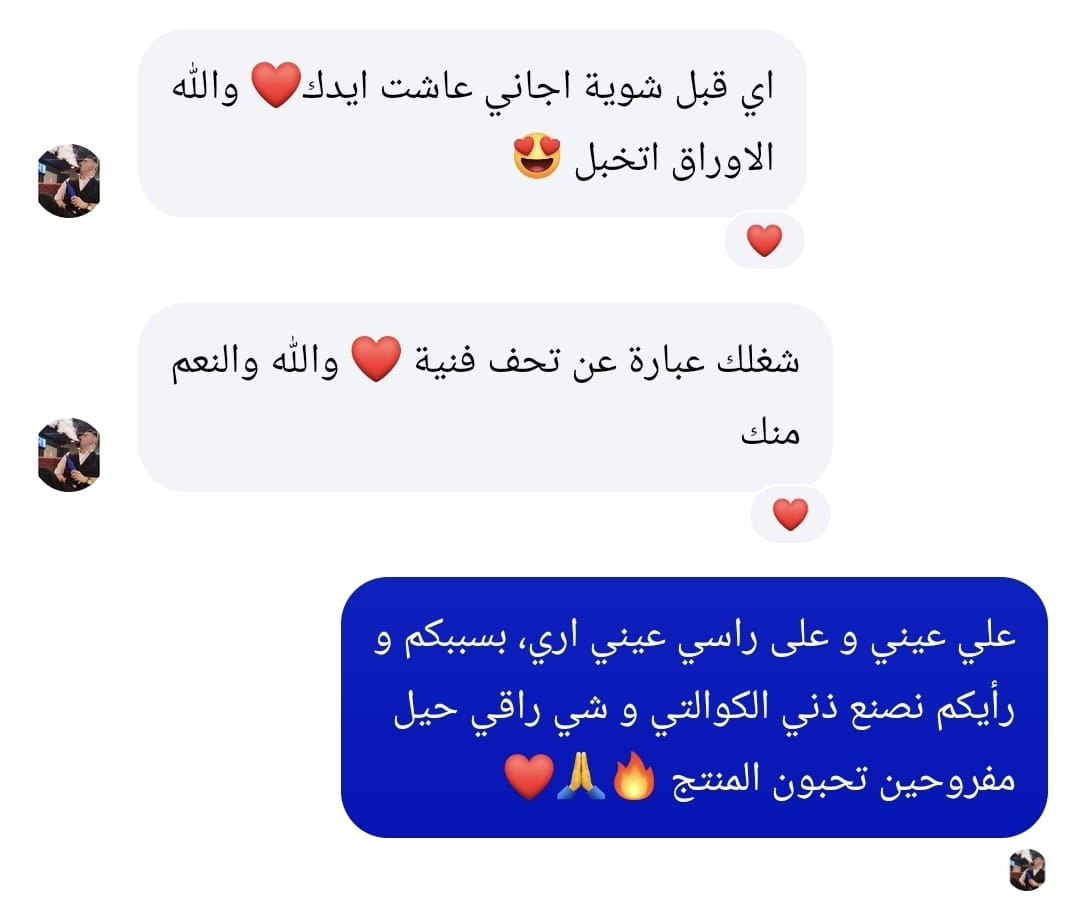
Task: Tap the red heart emoji in blue message
Action: 529,776
